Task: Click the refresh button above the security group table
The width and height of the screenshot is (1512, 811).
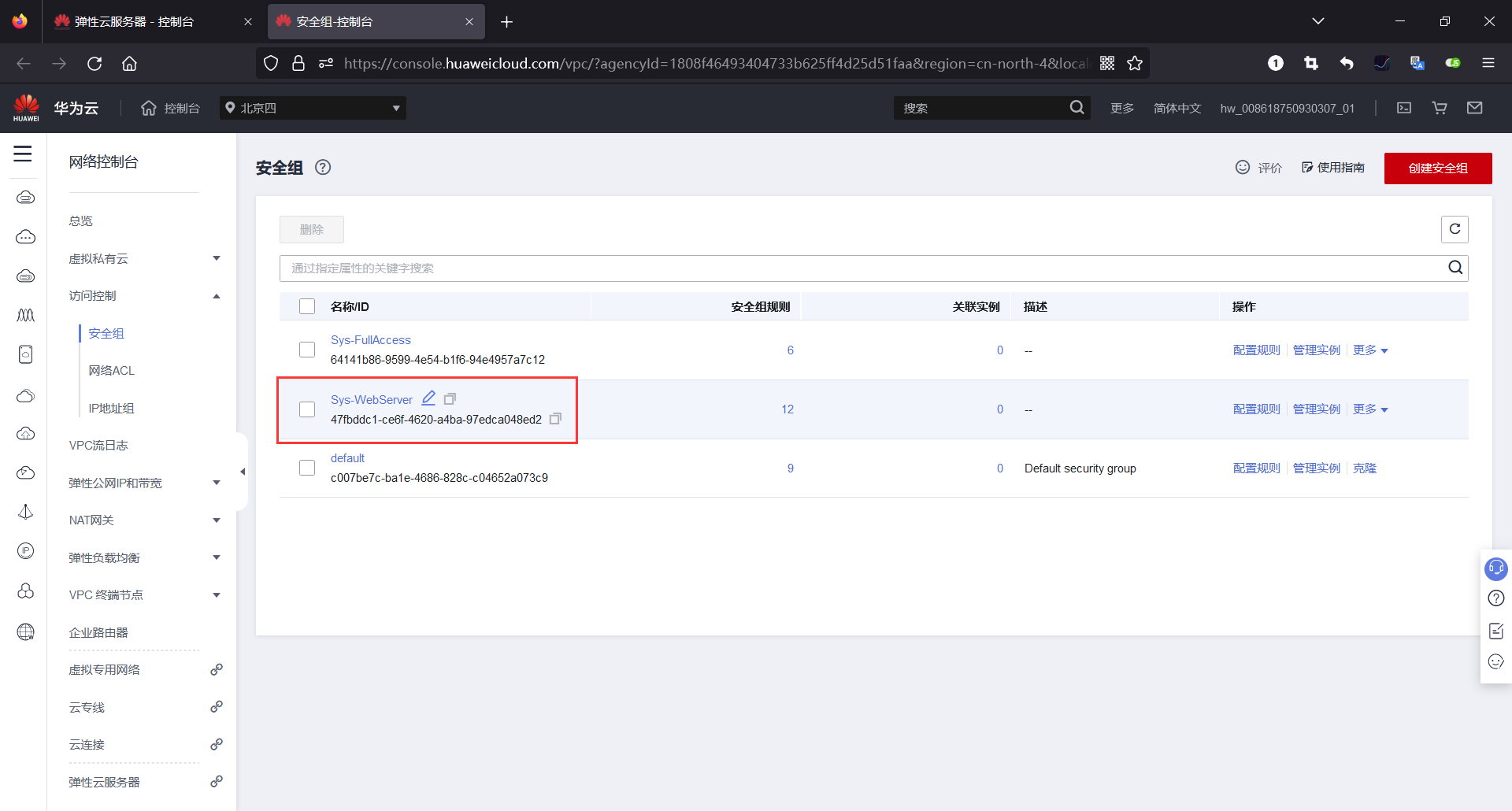Action: coord(1455,229)
